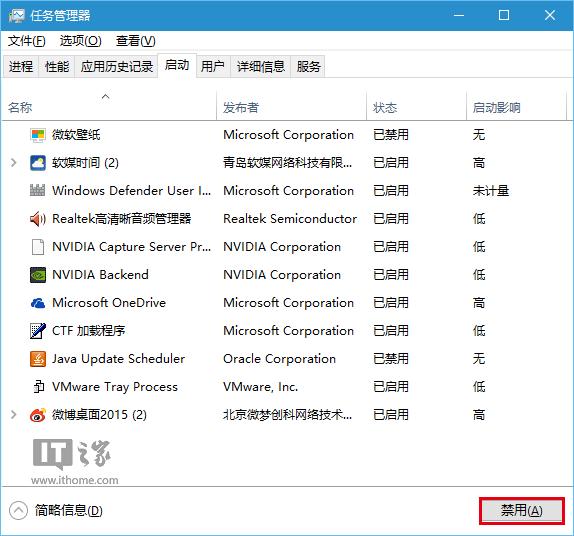The image size is (574, 536).
Task: Switch to the 详细信息 tab
Action: (x=261, y=67)
